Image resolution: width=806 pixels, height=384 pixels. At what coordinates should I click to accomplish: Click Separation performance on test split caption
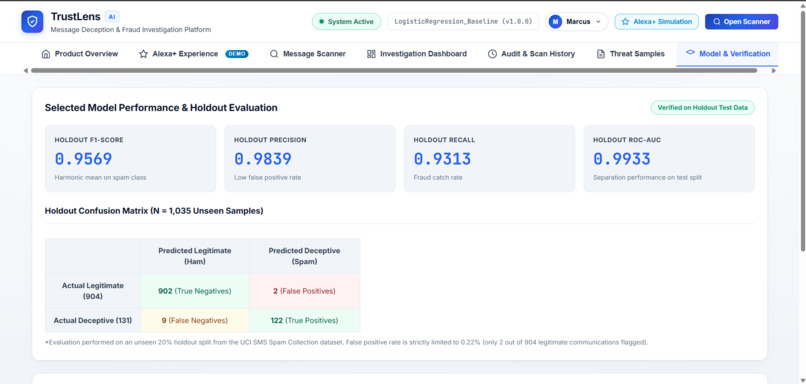pos(647,177)
